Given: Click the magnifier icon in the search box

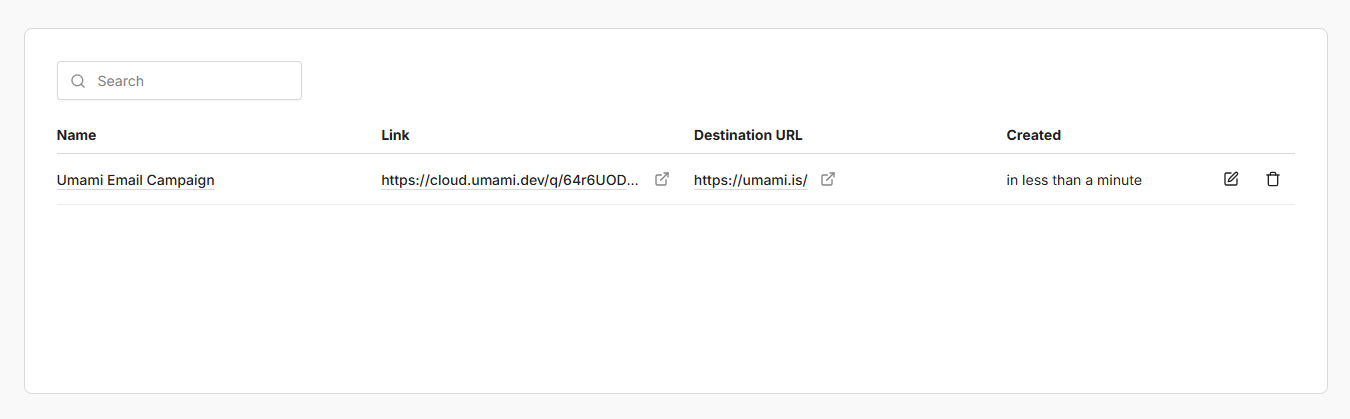Looking at the screenshot, I should click(x=78, y=81).
